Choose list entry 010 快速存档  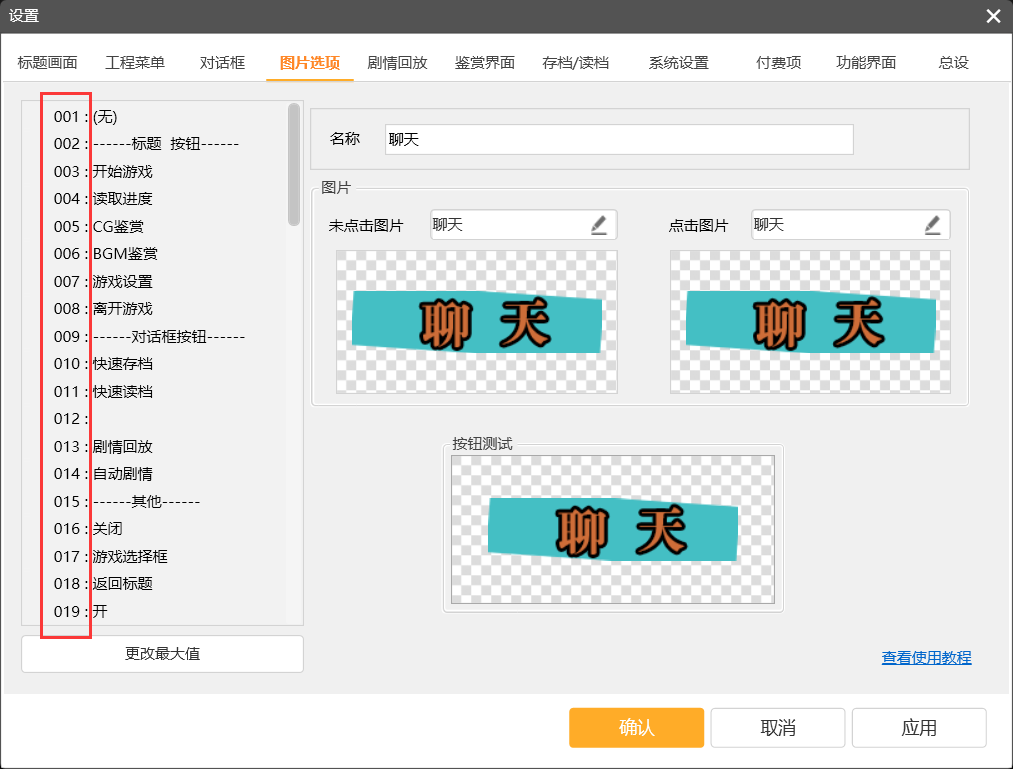pyautogui.click(x=122, y=364)
